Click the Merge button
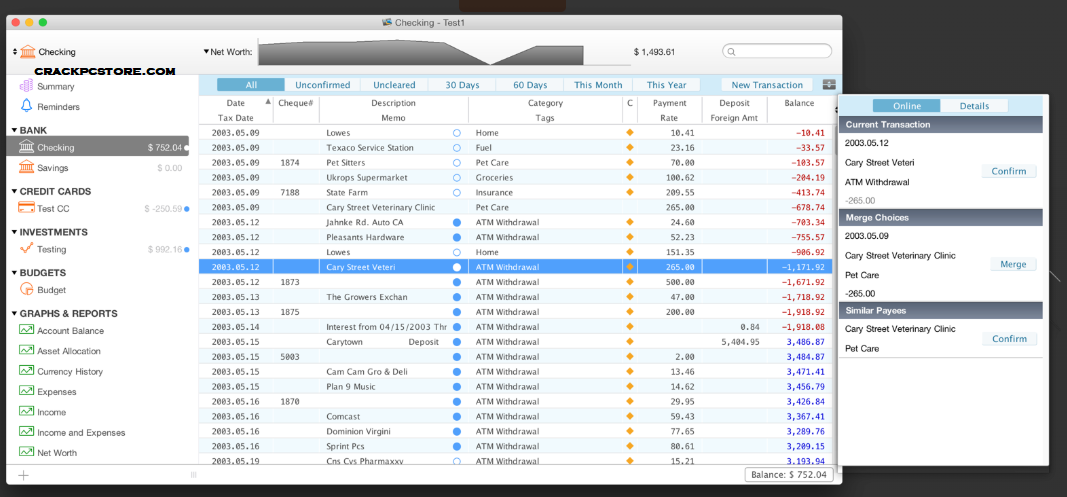The height and width of the screenshot is (497, 1067). [1012, 265]
